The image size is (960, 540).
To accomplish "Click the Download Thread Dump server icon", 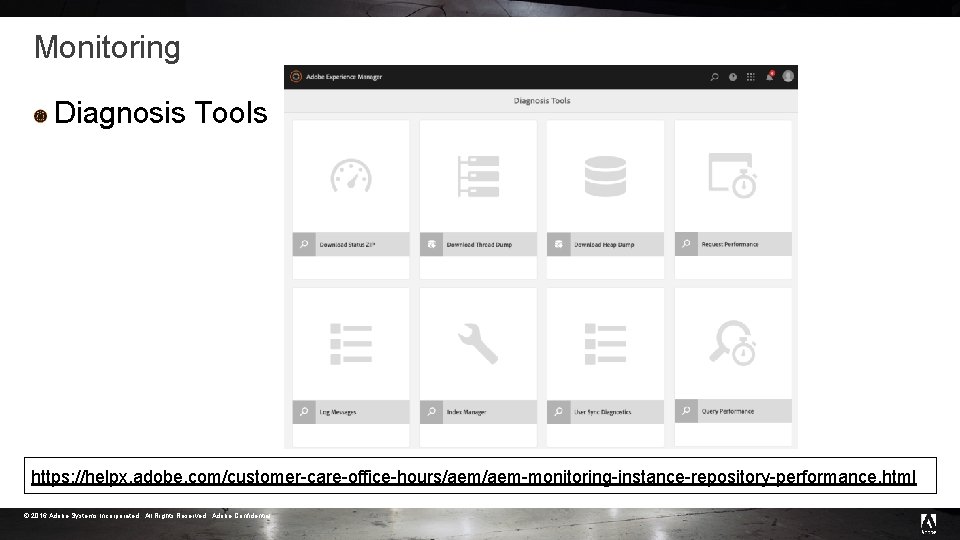I will click(478, 176).
